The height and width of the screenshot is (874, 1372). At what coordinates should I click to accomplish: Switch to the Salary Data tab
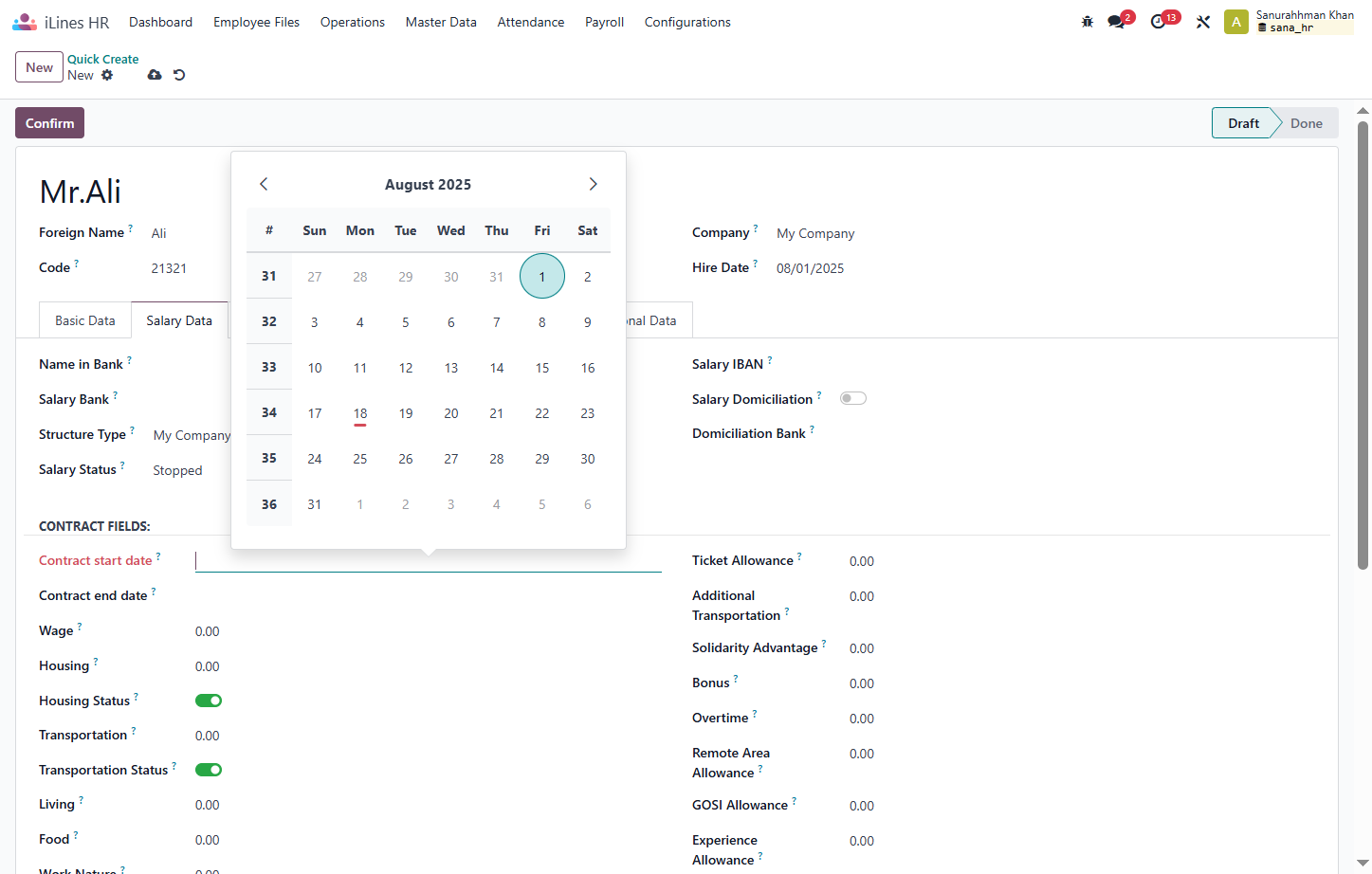(179, 320)
